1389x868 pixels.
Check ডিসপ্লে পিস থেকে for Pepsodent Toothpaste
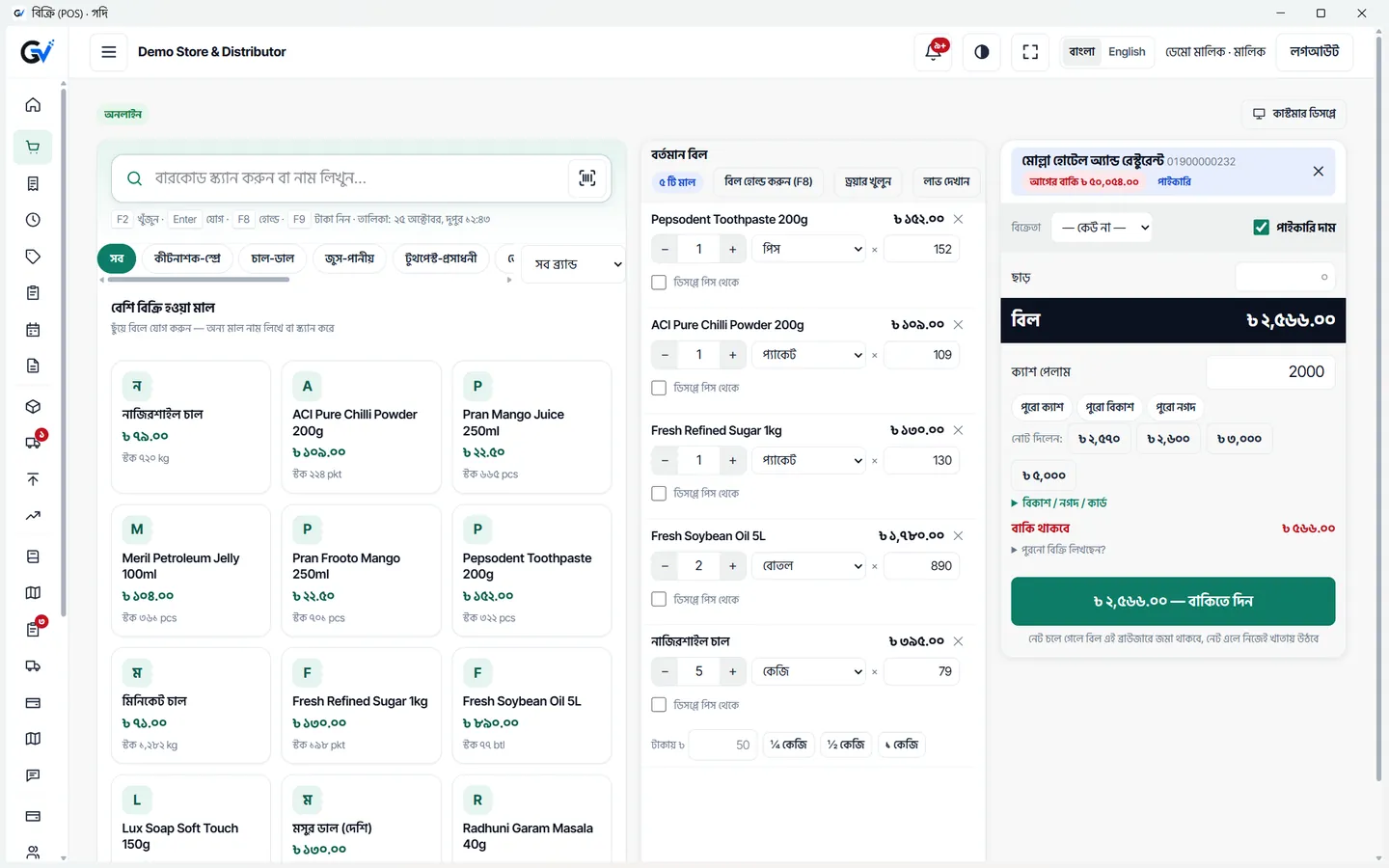coord(659,283)
